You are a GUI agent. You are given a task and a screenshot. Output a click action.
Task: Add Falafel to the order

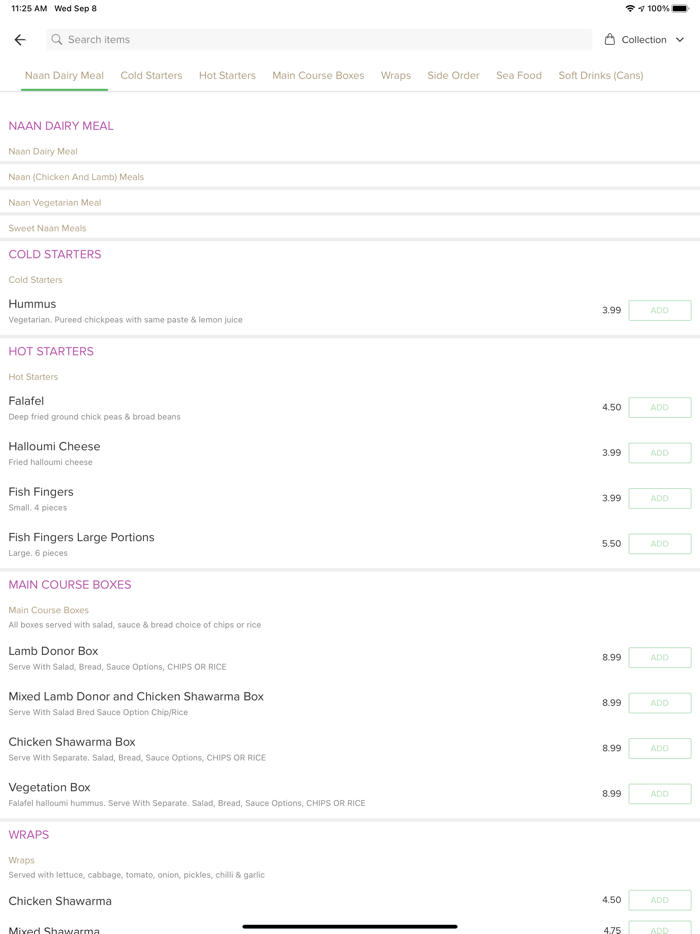point(659,408)
